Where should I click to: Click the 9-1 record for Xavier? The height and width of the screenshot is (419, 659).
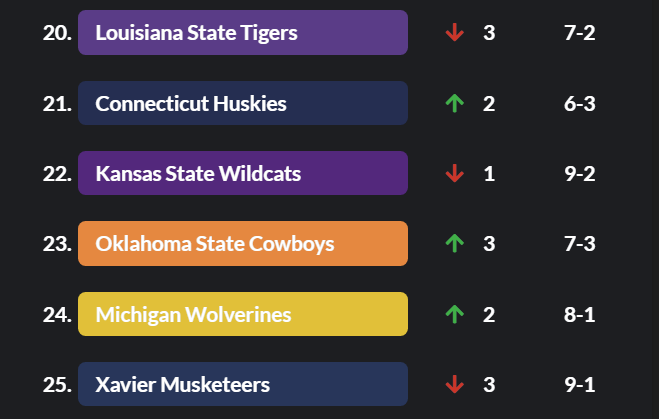pos(580,385)
